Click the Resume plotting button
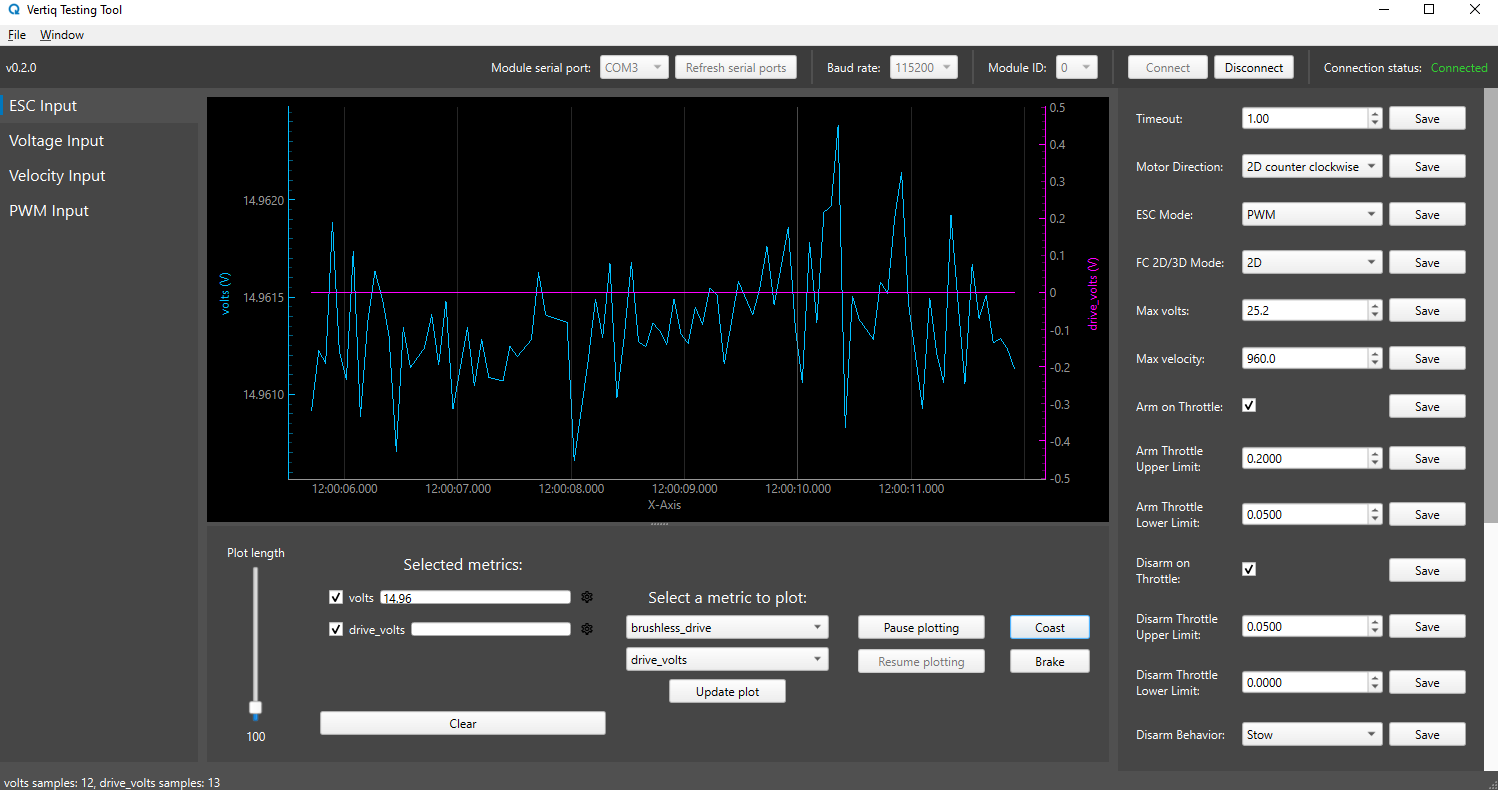Screen dimensions: 1498x790 921,662
